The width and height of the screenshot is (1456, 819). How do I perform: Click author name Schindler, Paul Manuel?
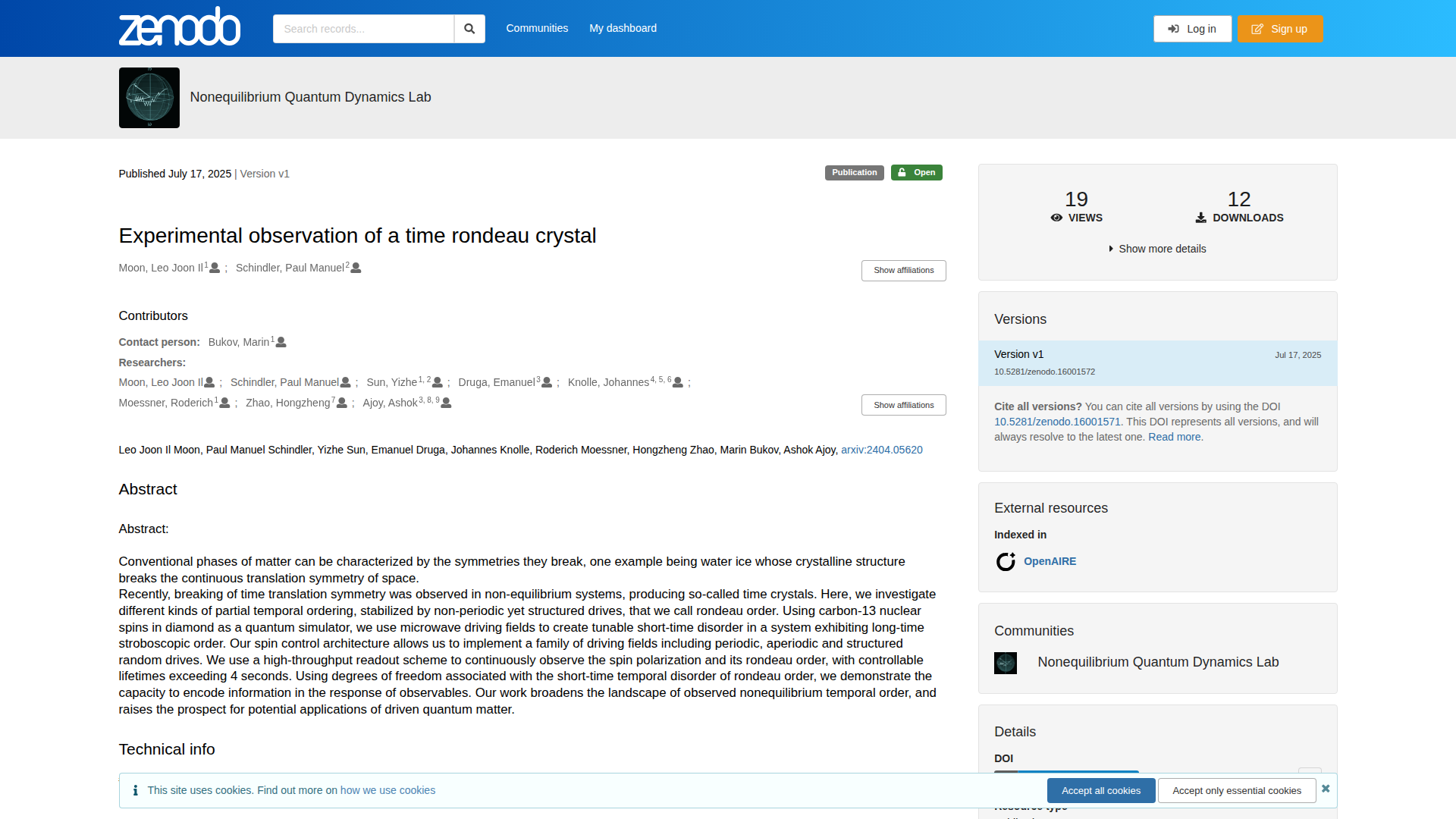tap(290, 268)
